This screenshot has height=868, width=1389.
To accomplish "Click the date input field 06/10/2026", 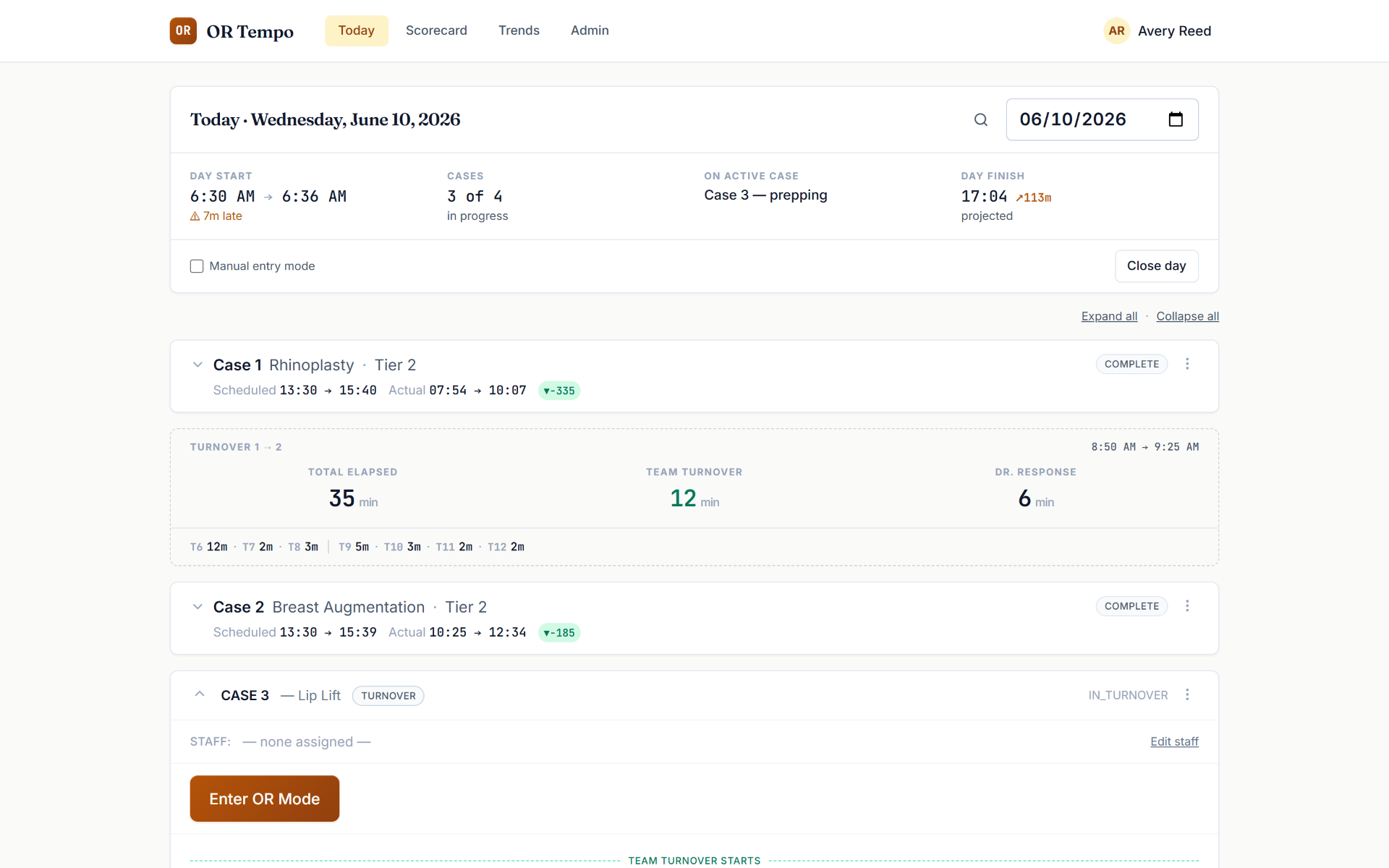I will [1102, 119].
